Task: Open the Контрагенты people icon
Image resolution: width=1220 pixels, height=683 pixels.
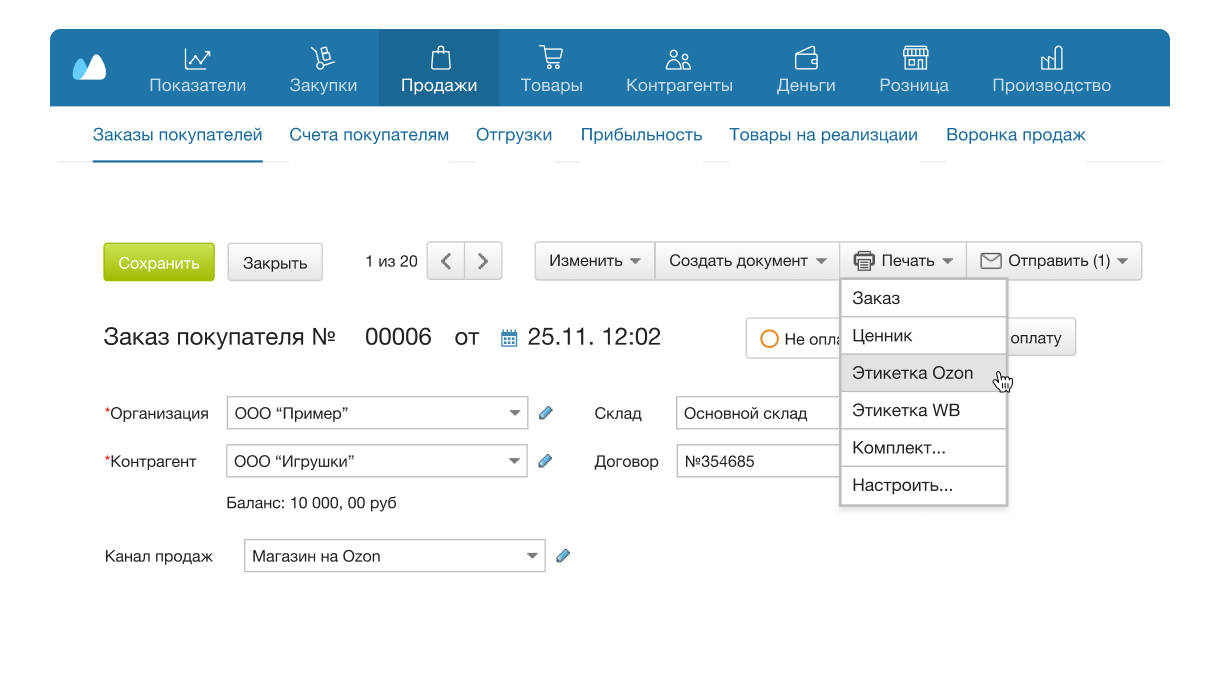Action: point(679,57)
